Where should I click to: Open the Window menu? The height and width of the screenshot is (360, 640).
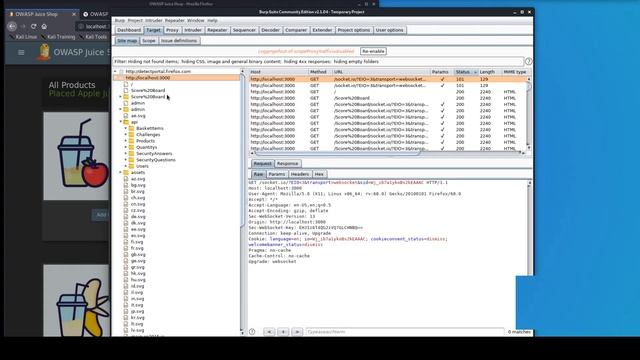click(x=196, y=20)
